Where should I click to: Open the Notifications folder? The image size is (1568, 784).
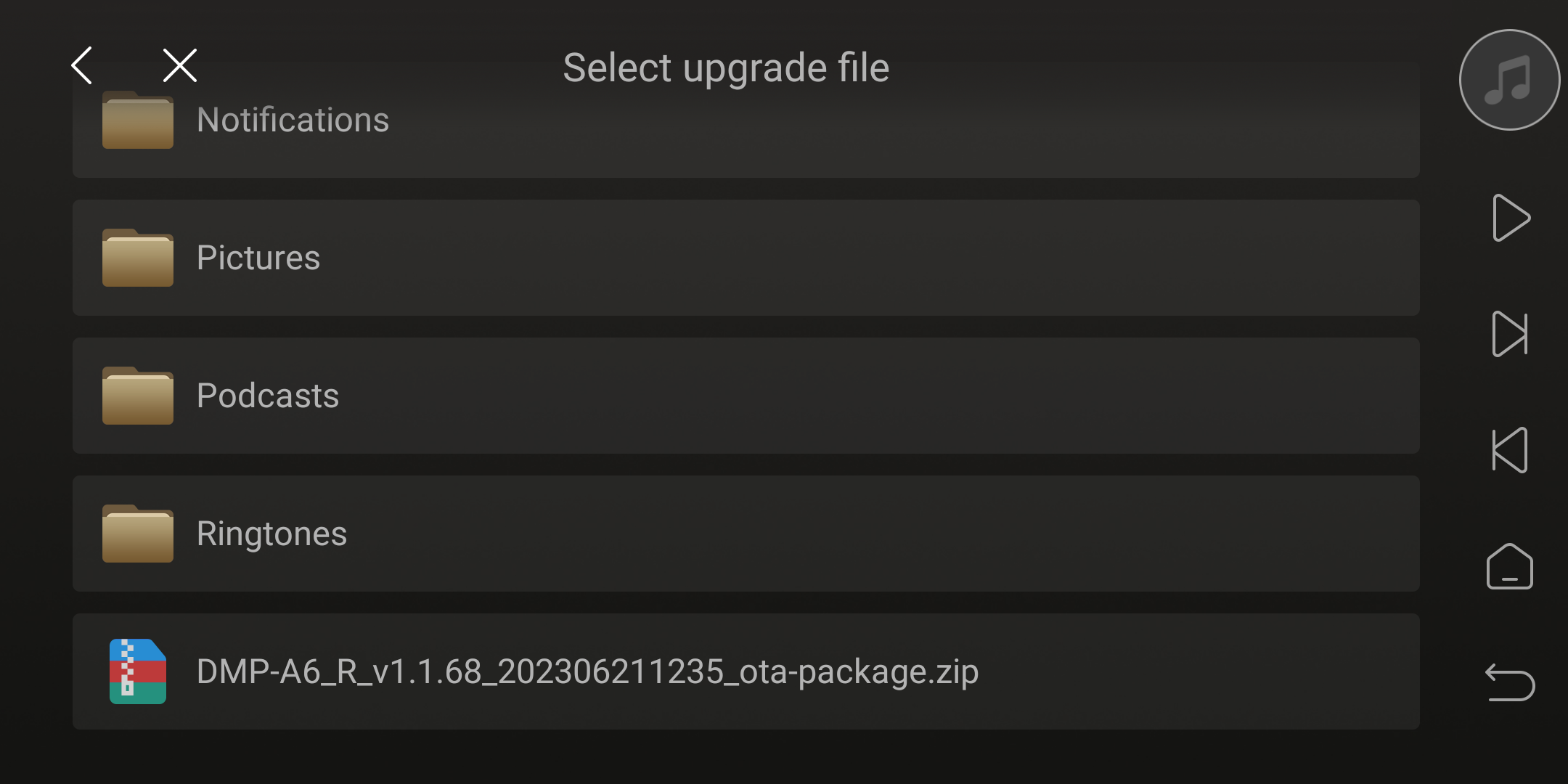click(x=746, y=120)
